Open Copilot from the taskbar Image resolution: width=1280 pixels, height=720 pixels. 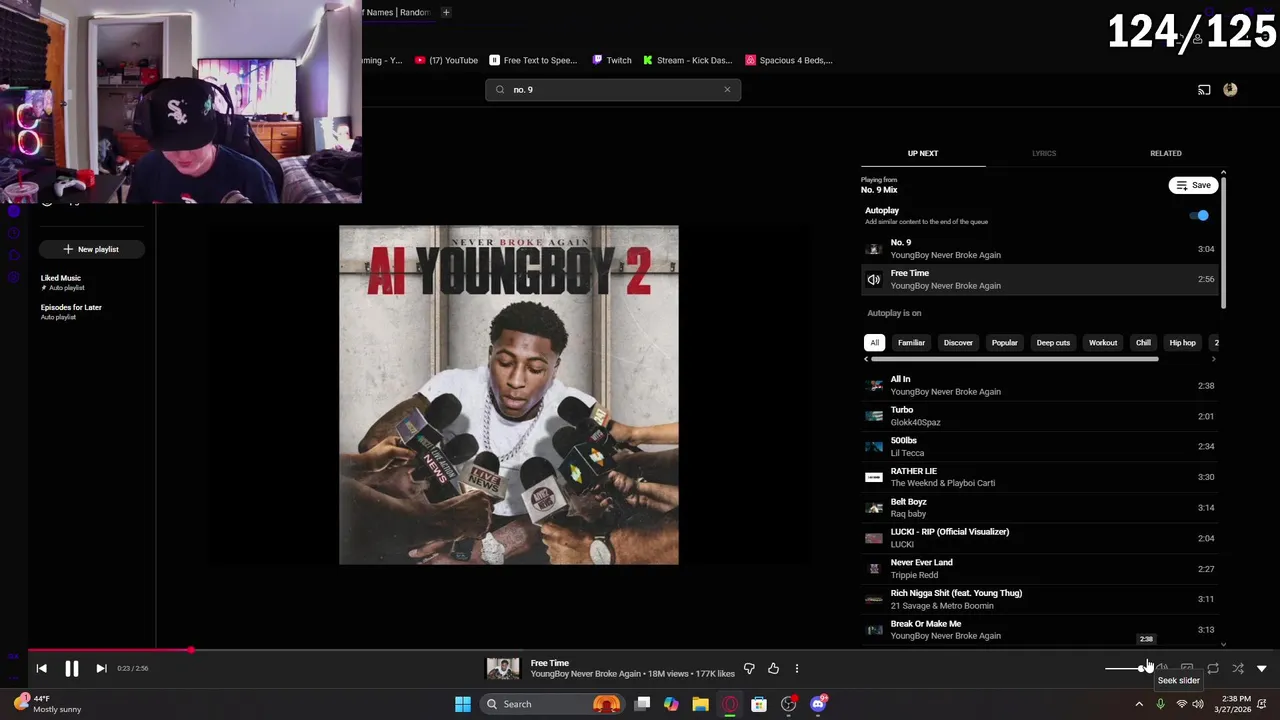tap(671, 704)
